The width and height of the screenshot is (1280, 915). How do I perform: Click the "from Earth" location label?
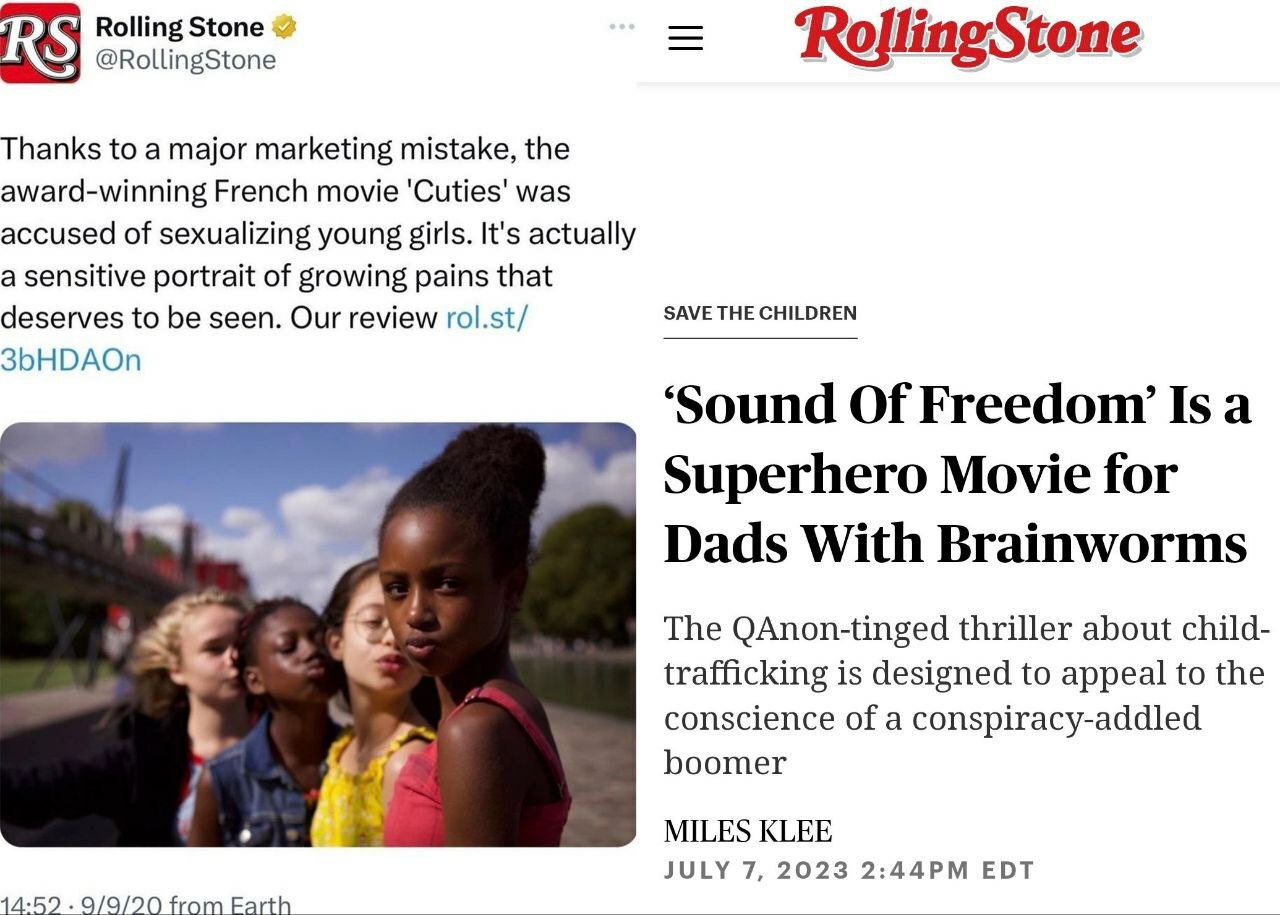(230, 905)
